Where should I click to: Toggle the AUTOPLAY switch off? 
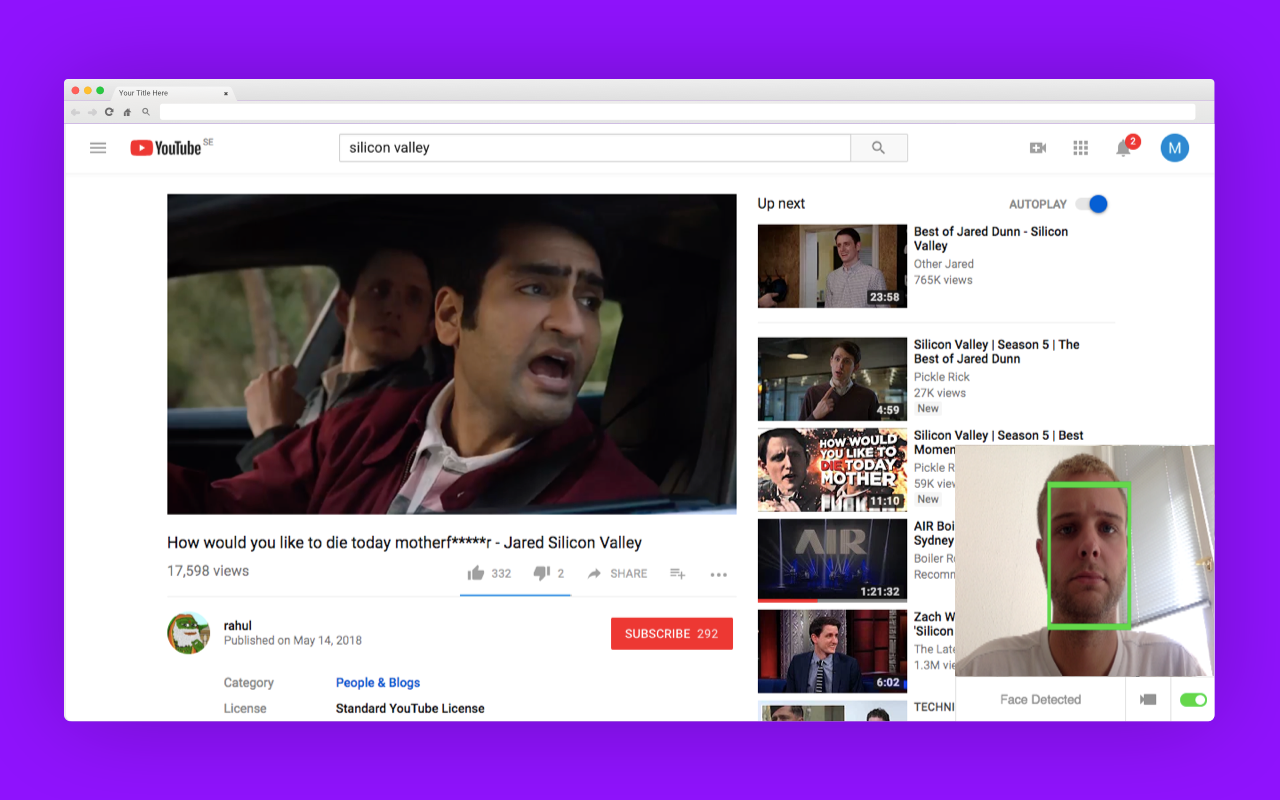click(1092, 204)
